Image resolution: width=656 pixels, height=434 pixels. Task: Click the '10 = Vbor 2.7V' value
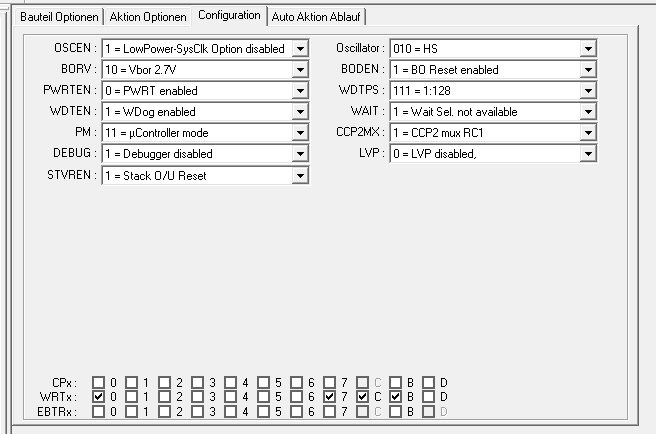click(x=141, y=70)
